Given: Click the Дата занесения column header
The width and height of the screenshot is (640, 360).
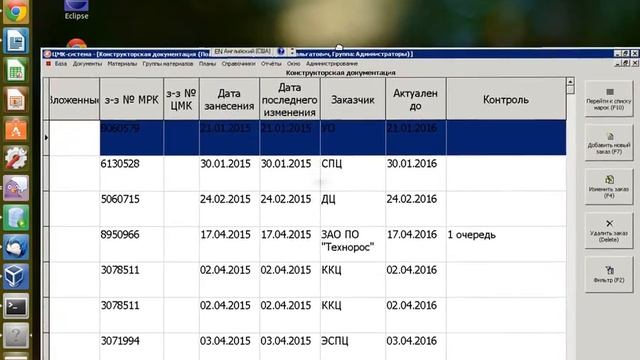Looking at the screenshot, I should tap(229, 100).
